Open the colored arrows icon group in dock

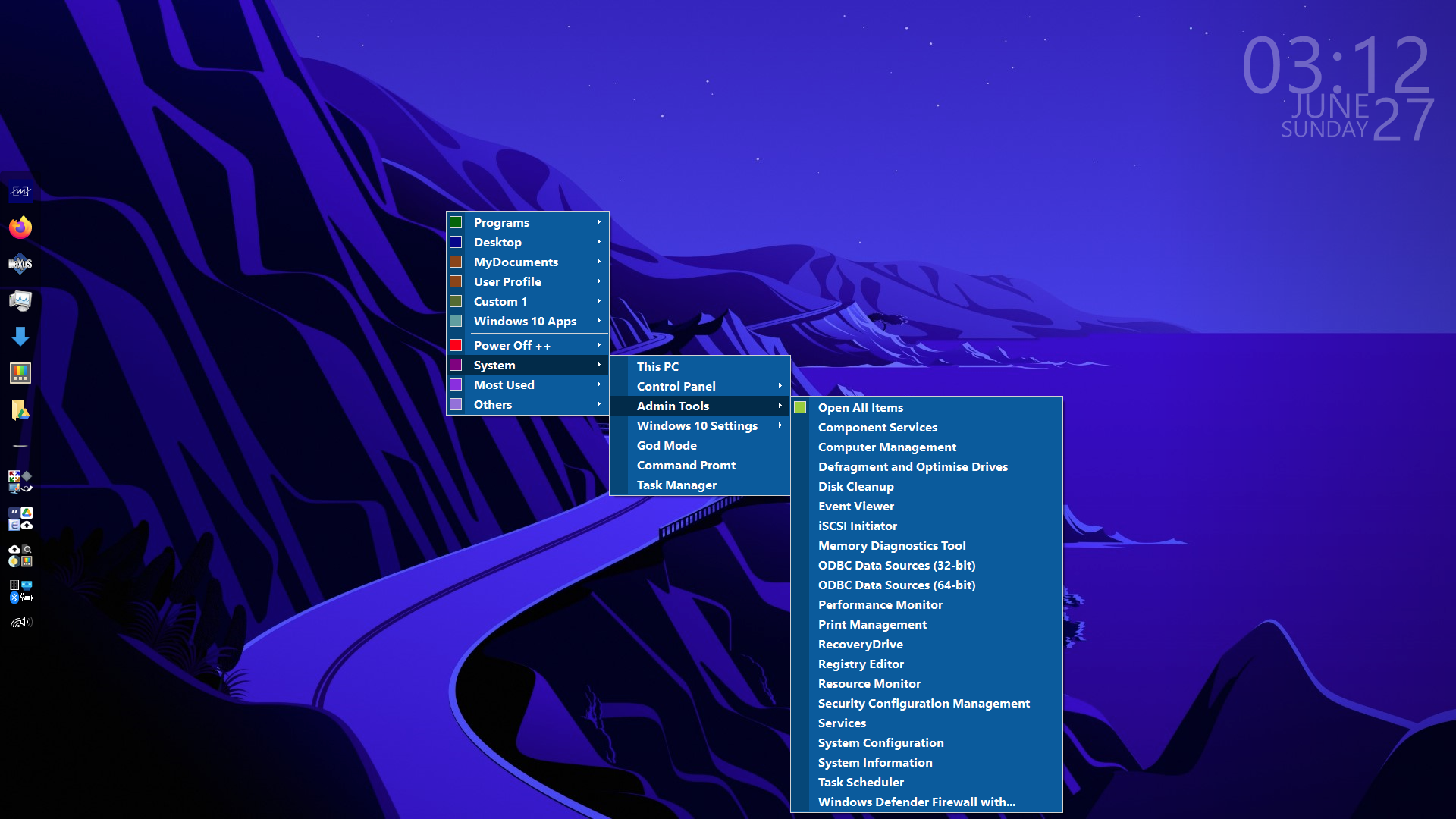pyautogui.click(x=20, y=482)
